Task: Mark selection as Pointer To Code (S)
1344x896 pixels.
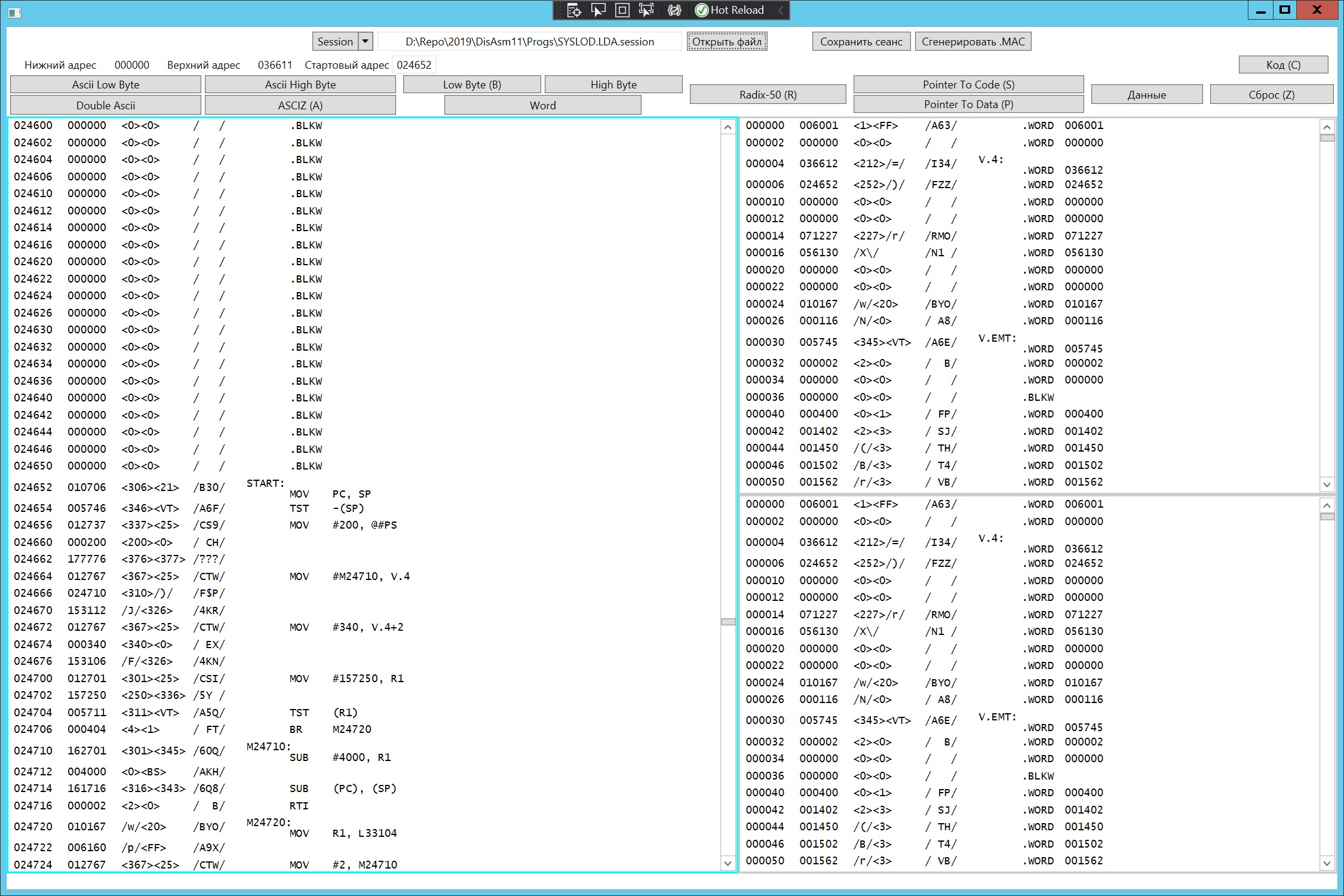Action: pyautogui.click(x=968, y=84)
